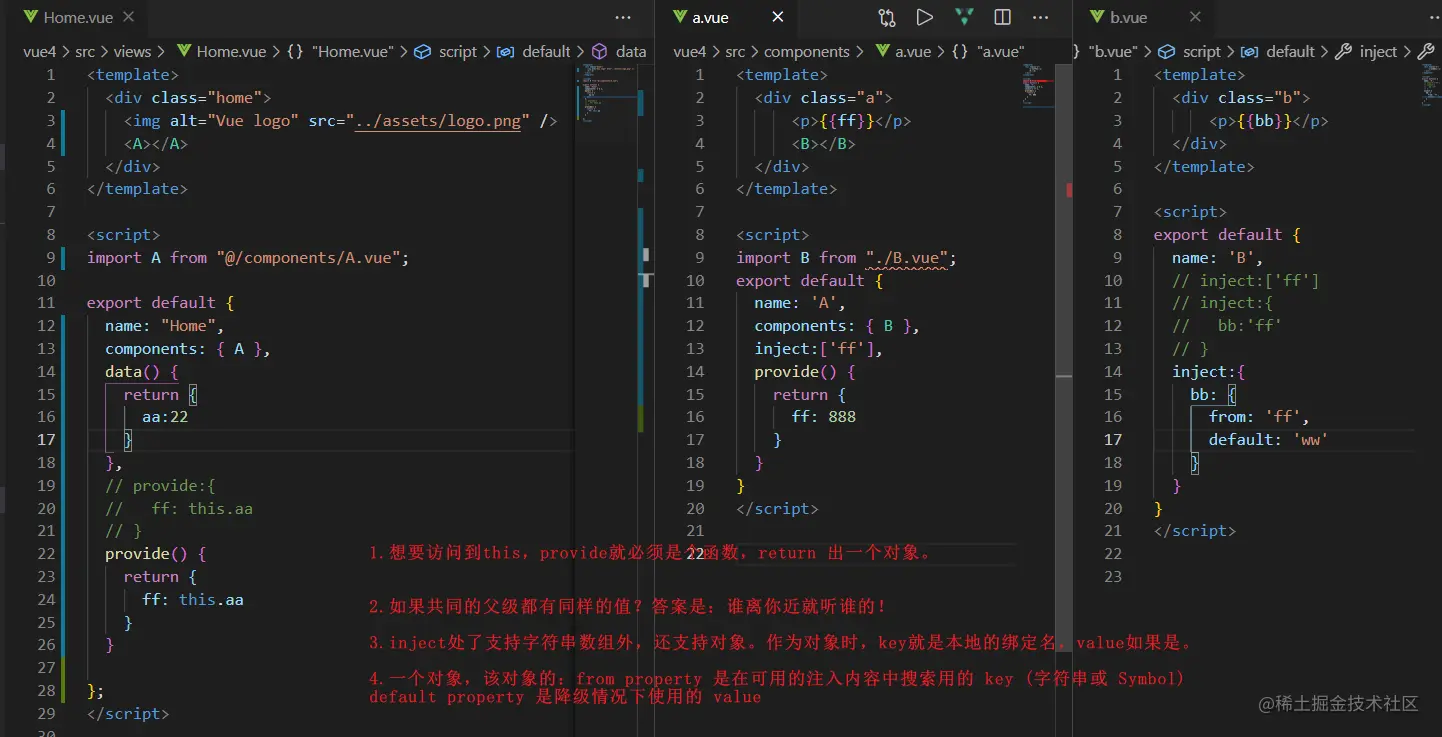The width and height of the screenshot is (1442, 737).
Task: Follow the ../assets/logo.png path in Home.vue
Action: click(438, 120)
